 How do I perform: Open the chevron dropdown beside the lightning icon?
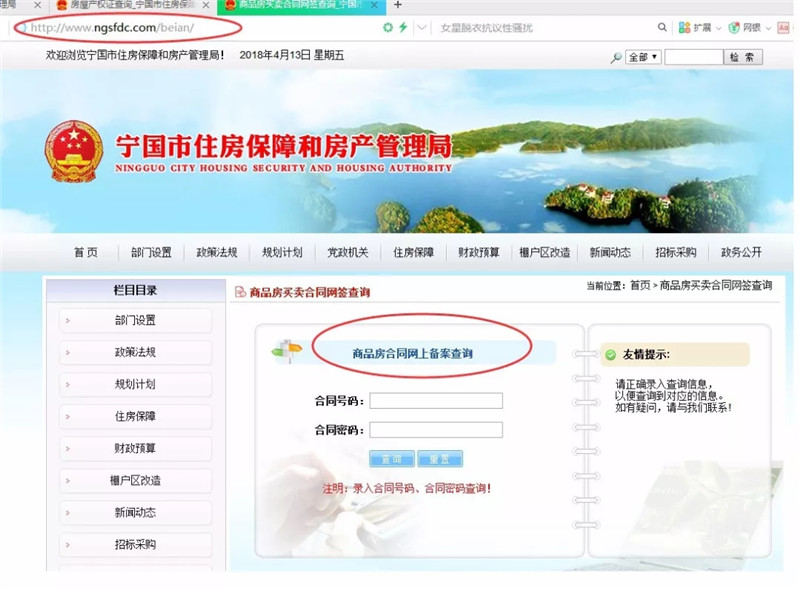[x=421, y=27]
